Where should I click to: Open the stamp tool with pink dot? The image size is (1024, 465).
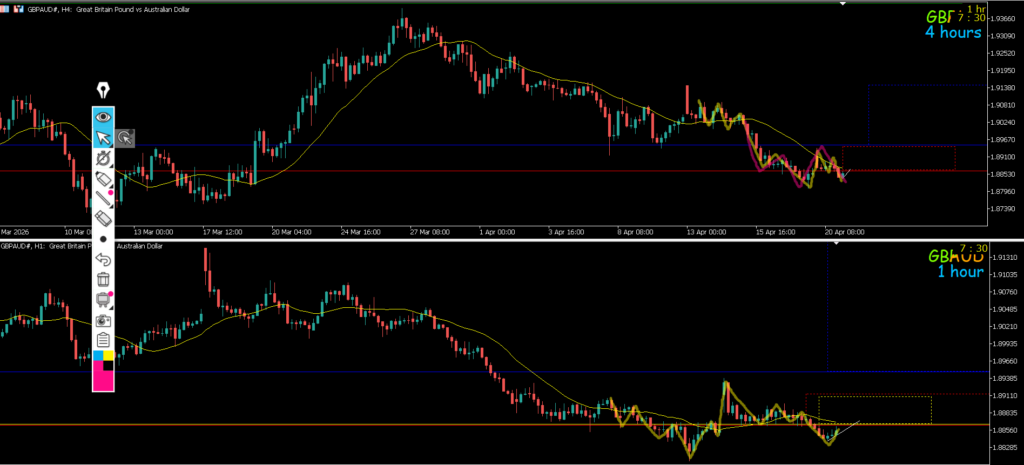(103, 299)
